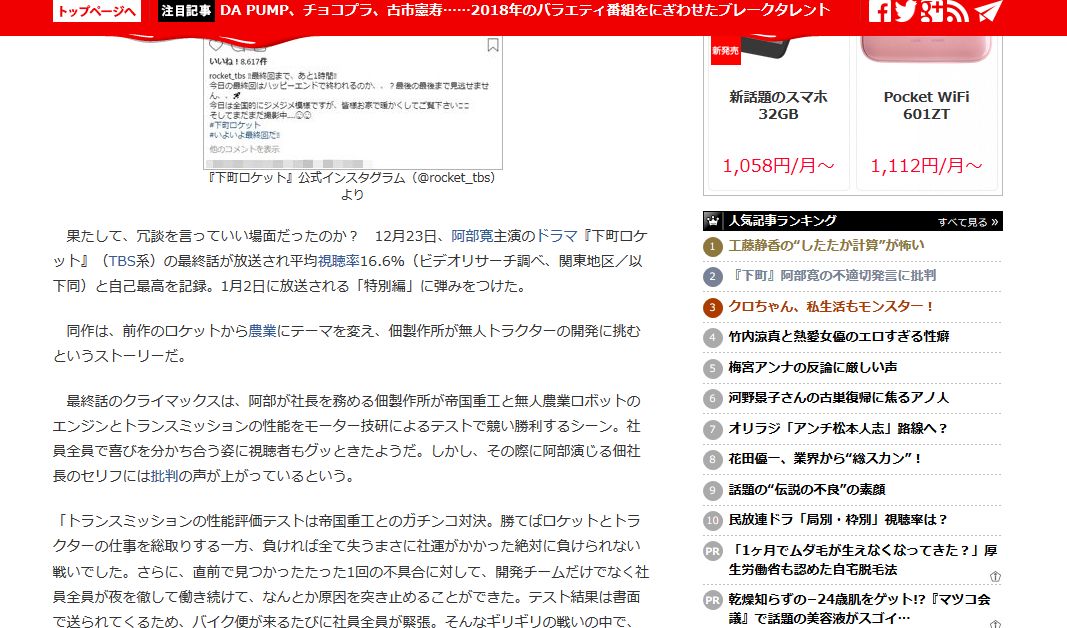Image resolution: width=1067 pixels, height=628 pixels.
Task: Open the RSS feed icon
Action: pyautogui.click(x=957, y=11)
